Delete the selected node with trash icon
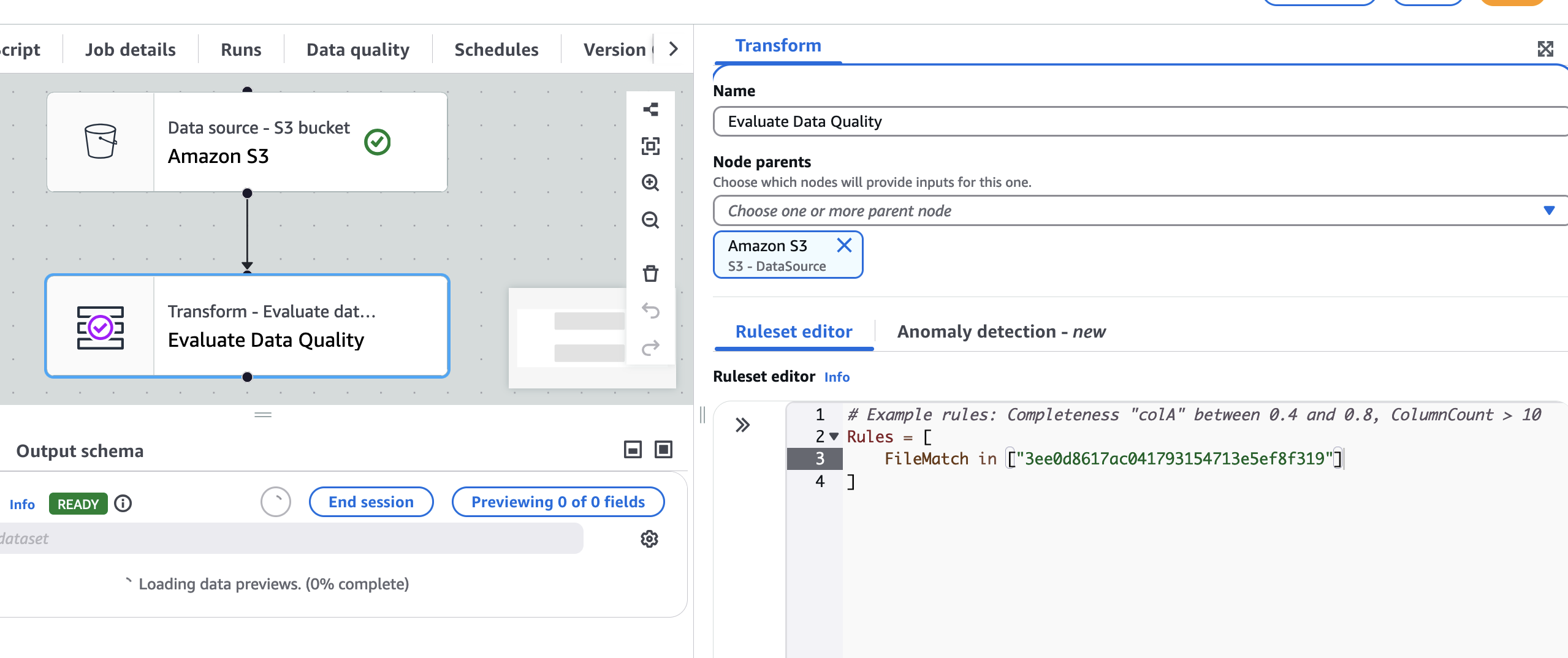The width and height of the screenshot is (1568, 658). pyautogui.click(x=650, y=274)
